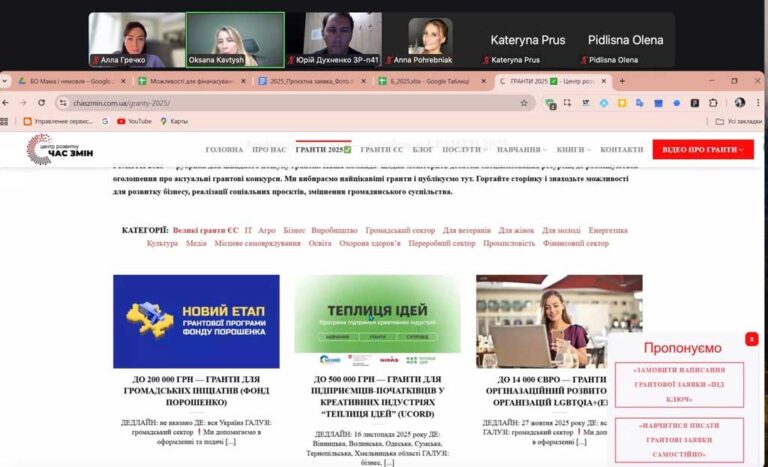Close the red Пропонуємо popup
Screen dimensions: 768x467
click(751, 339)
